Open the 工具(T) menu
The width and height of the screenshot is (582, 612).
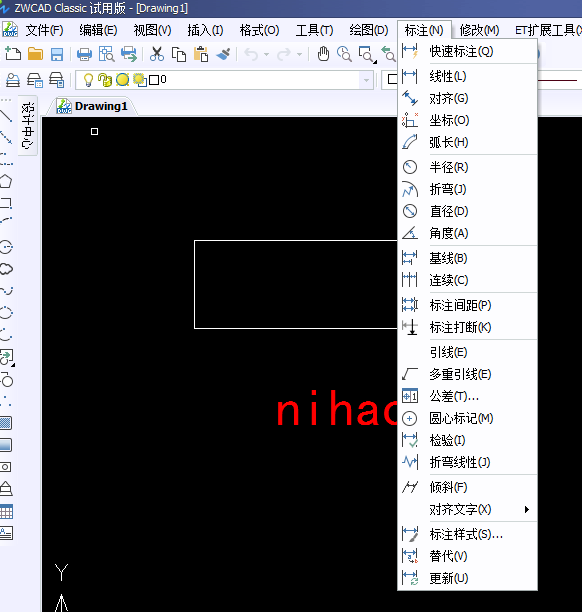point(315,30)
